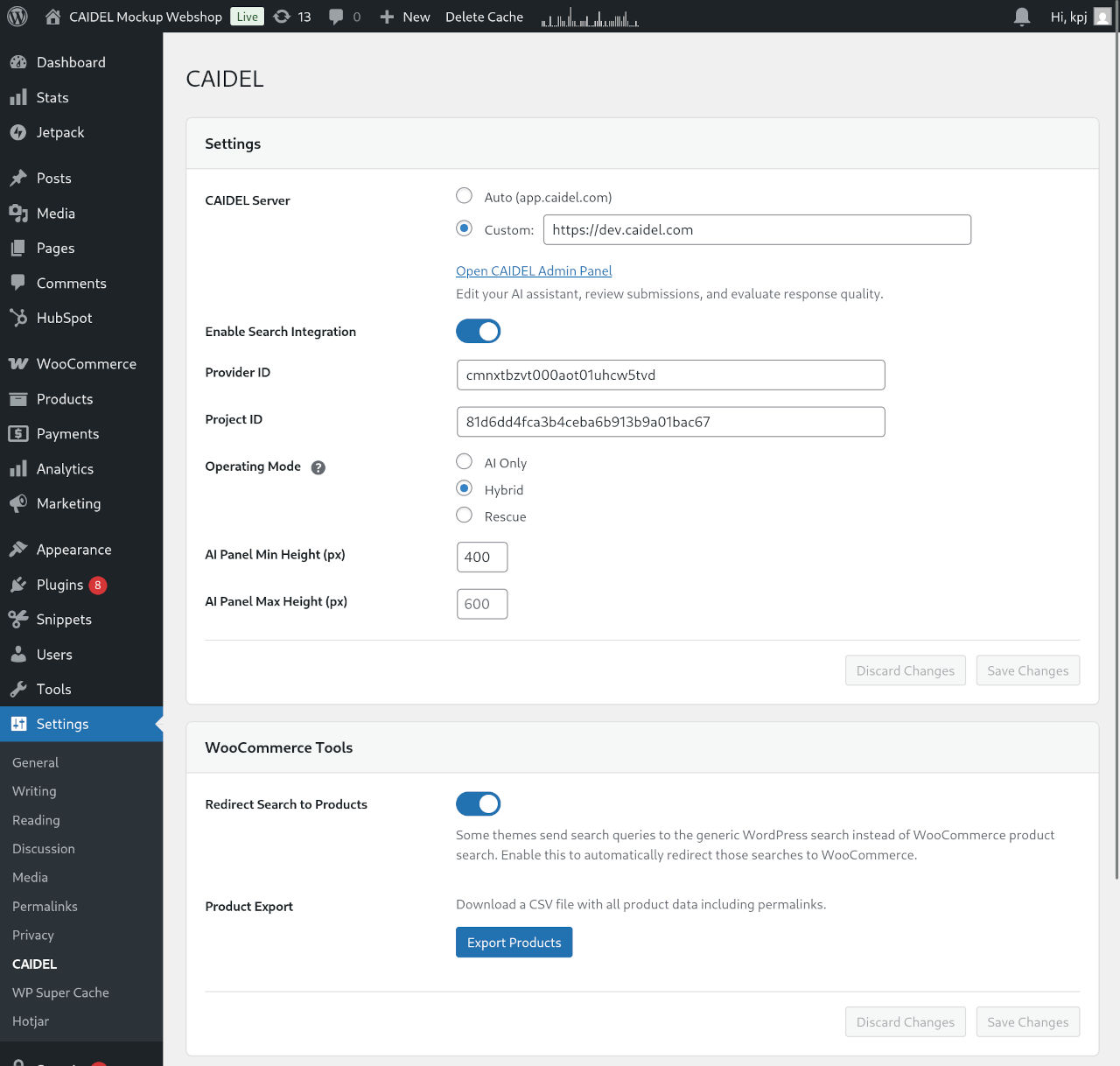Open the Operating Mode help question mark
The width and height of the screenshot is (1120, 1066).
(318, 467)
